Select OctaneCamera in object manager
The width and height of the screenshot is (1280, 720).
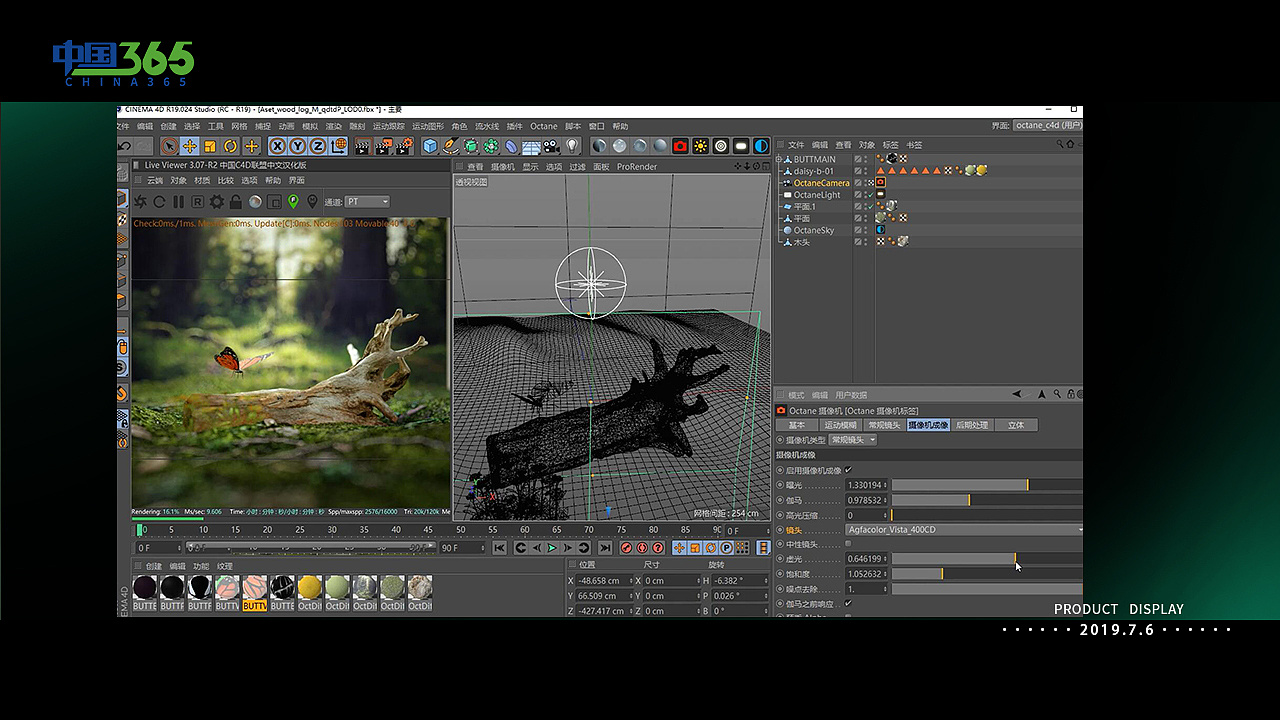pos(821,183)
